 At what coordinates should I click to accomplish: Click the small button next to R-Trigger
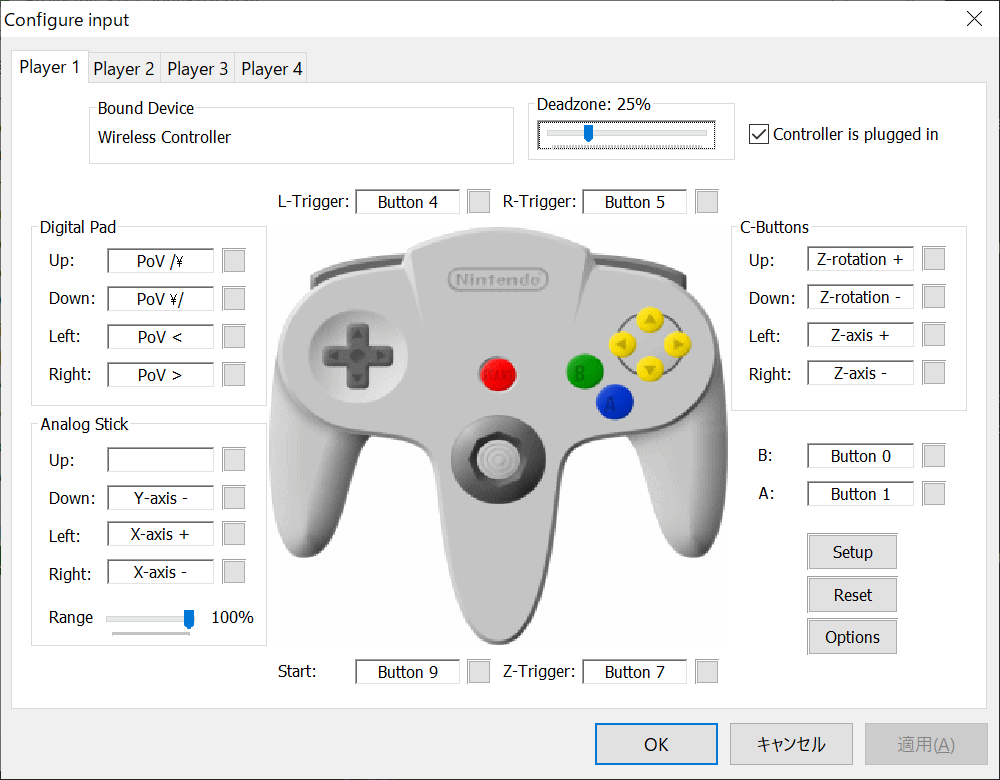(x=707, y=202)
